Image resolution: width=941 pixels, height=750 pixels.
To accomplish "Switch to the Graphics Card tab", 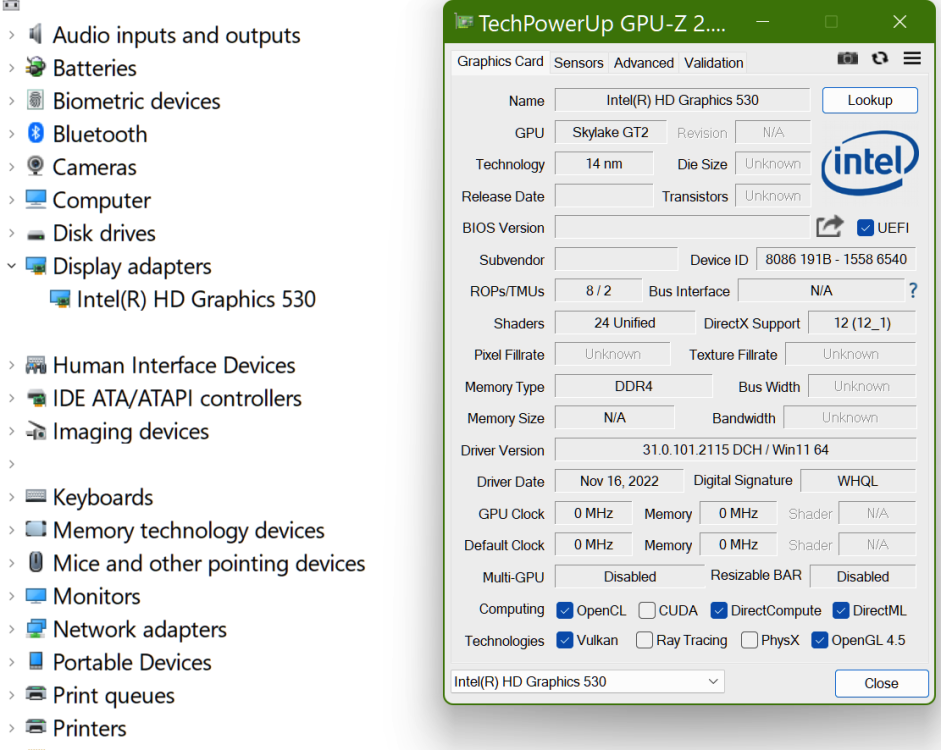I will [x=500, y=62].
